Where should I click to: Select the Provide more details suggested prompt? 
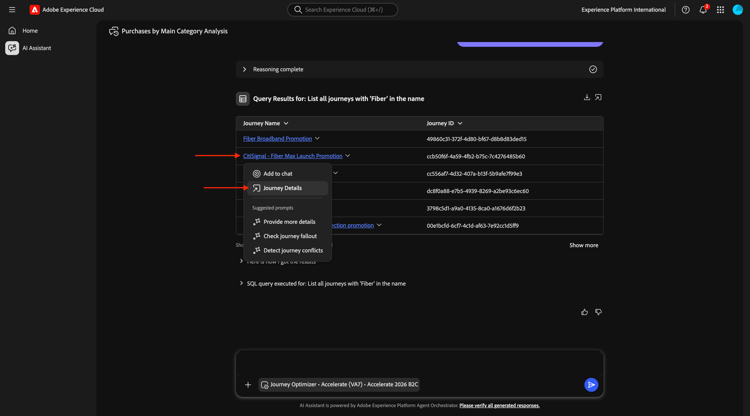(287, 222)
